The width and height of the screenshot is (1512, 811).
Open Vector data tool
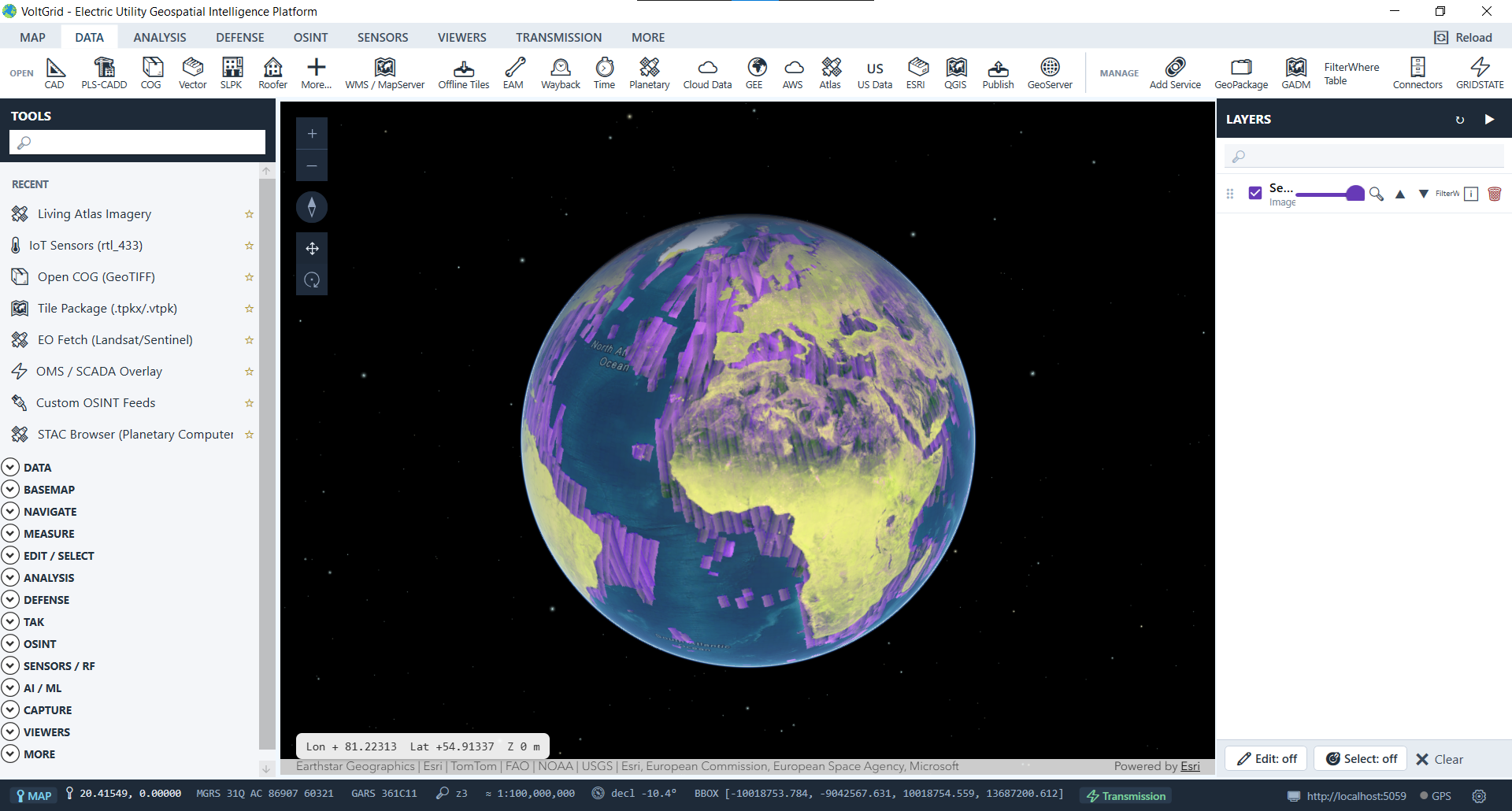[193, 73]
